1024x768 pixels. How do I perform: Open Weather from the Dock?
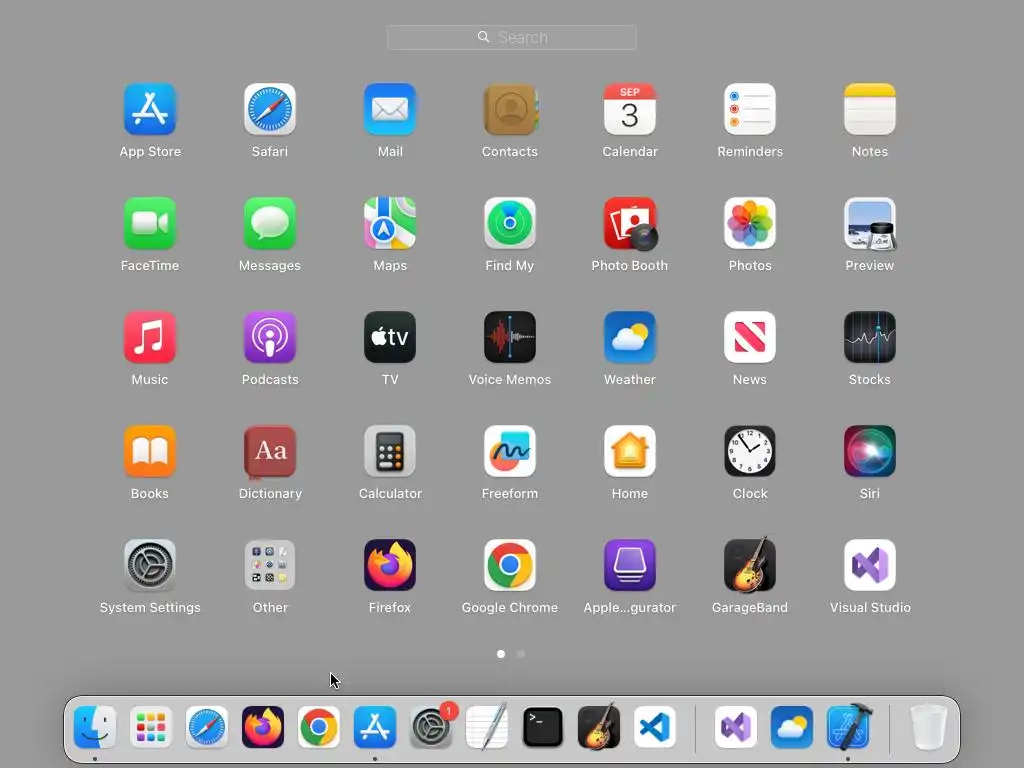coord(792,727)
